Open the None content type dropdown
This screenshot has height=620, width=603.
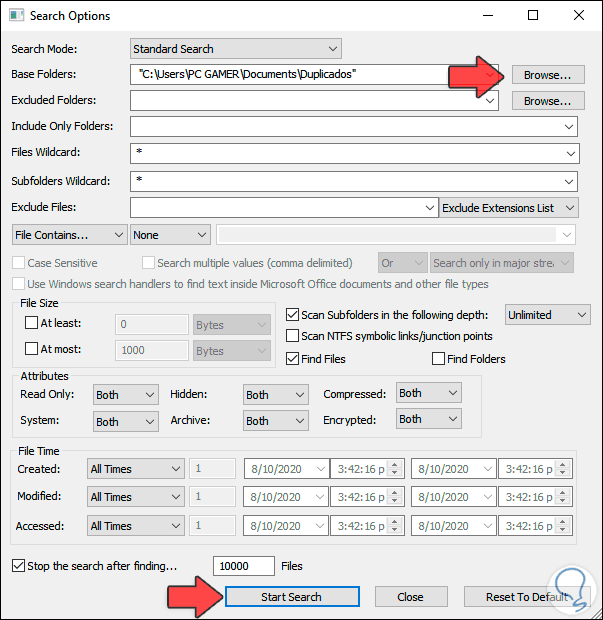pos(170,235)
